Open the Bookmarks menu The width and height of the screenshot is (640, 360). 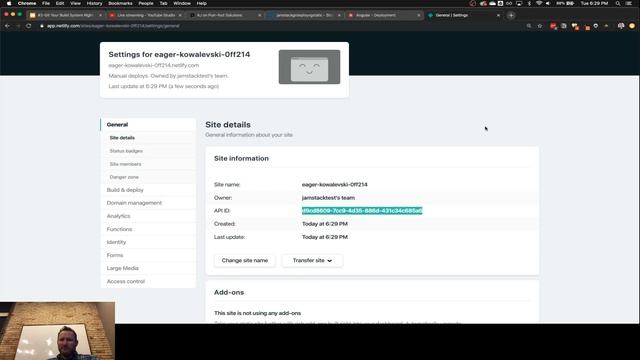(120, 3)
